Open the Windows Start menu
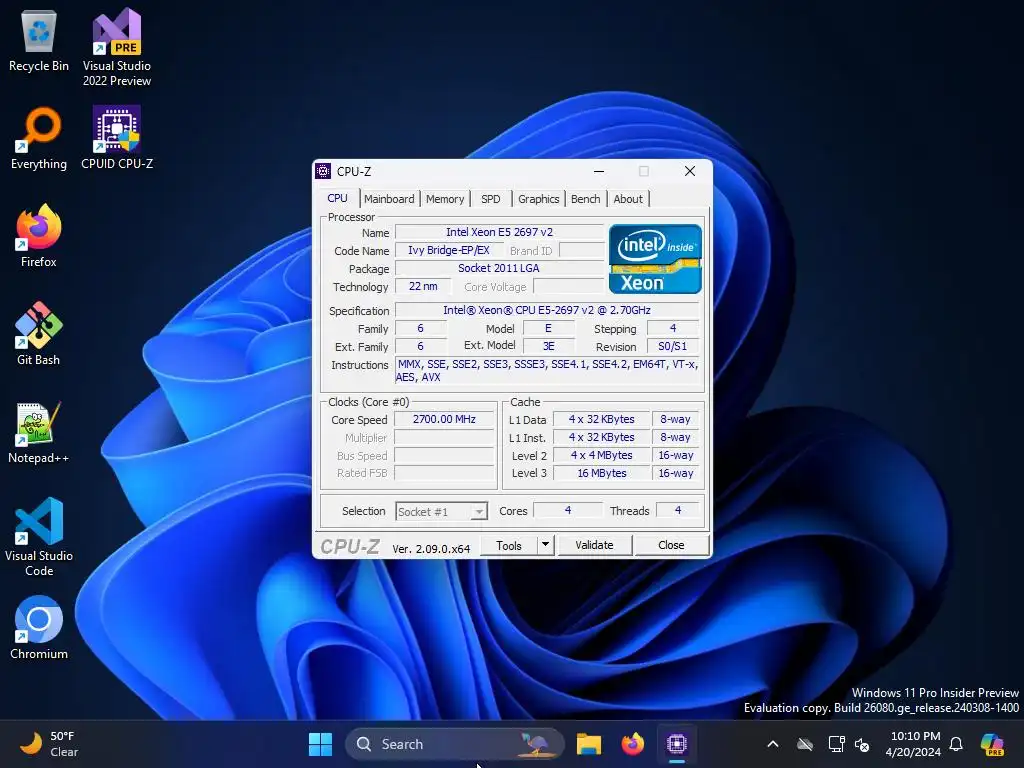The height and width of the screenshot is (768, 1024). coord(320,744)
